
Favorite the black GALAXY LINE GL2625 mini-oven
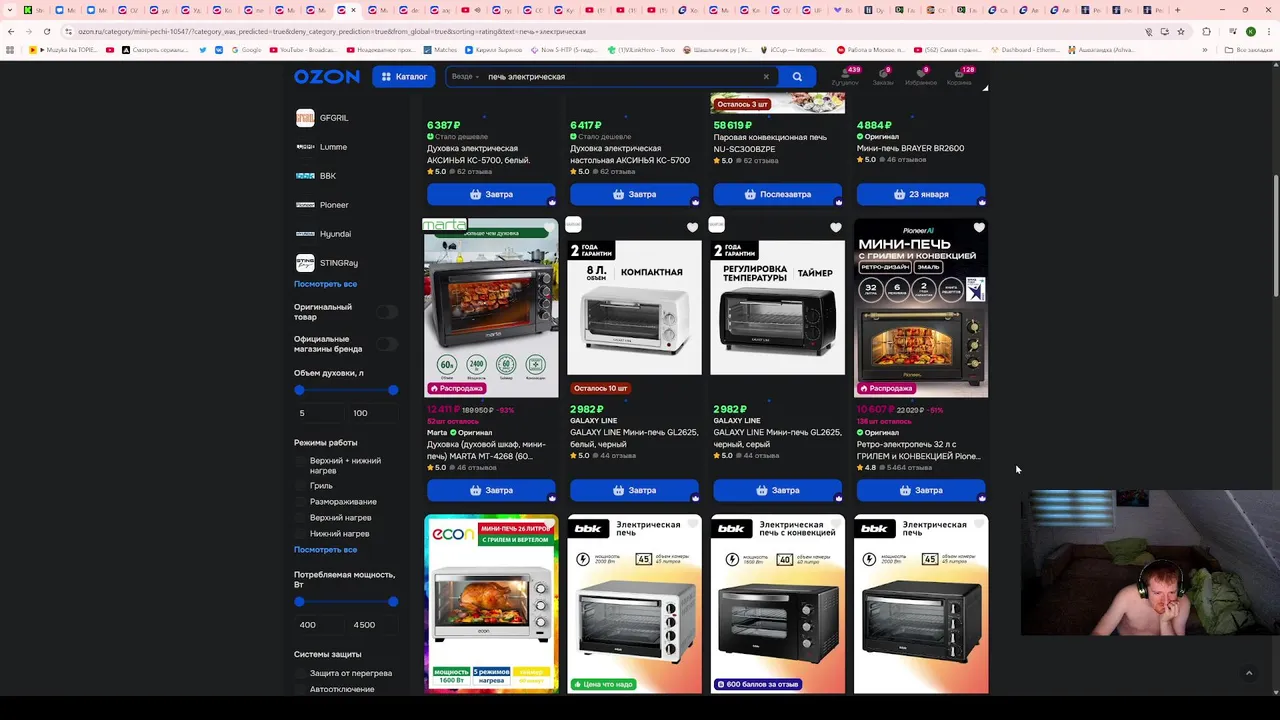pos(835,228)
